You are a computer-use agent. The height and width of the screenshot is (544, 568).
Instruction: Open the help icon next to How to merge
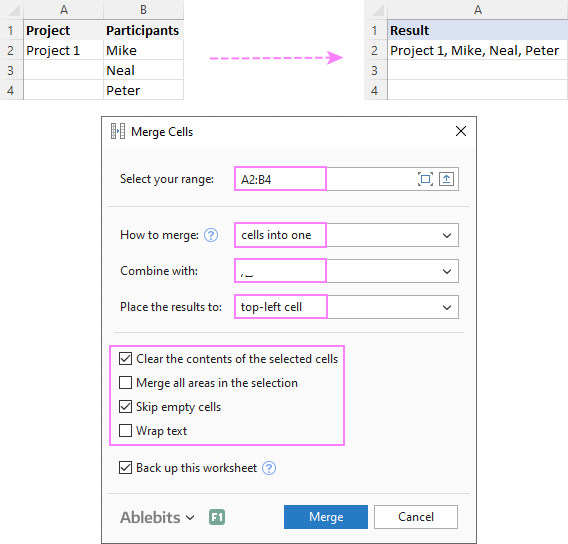click(x=211, y=235)
